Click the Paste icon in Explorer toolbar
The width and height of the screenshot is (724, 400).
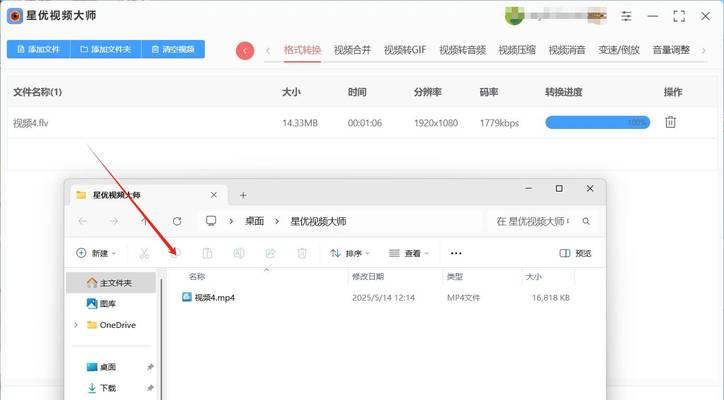(207, 253)
